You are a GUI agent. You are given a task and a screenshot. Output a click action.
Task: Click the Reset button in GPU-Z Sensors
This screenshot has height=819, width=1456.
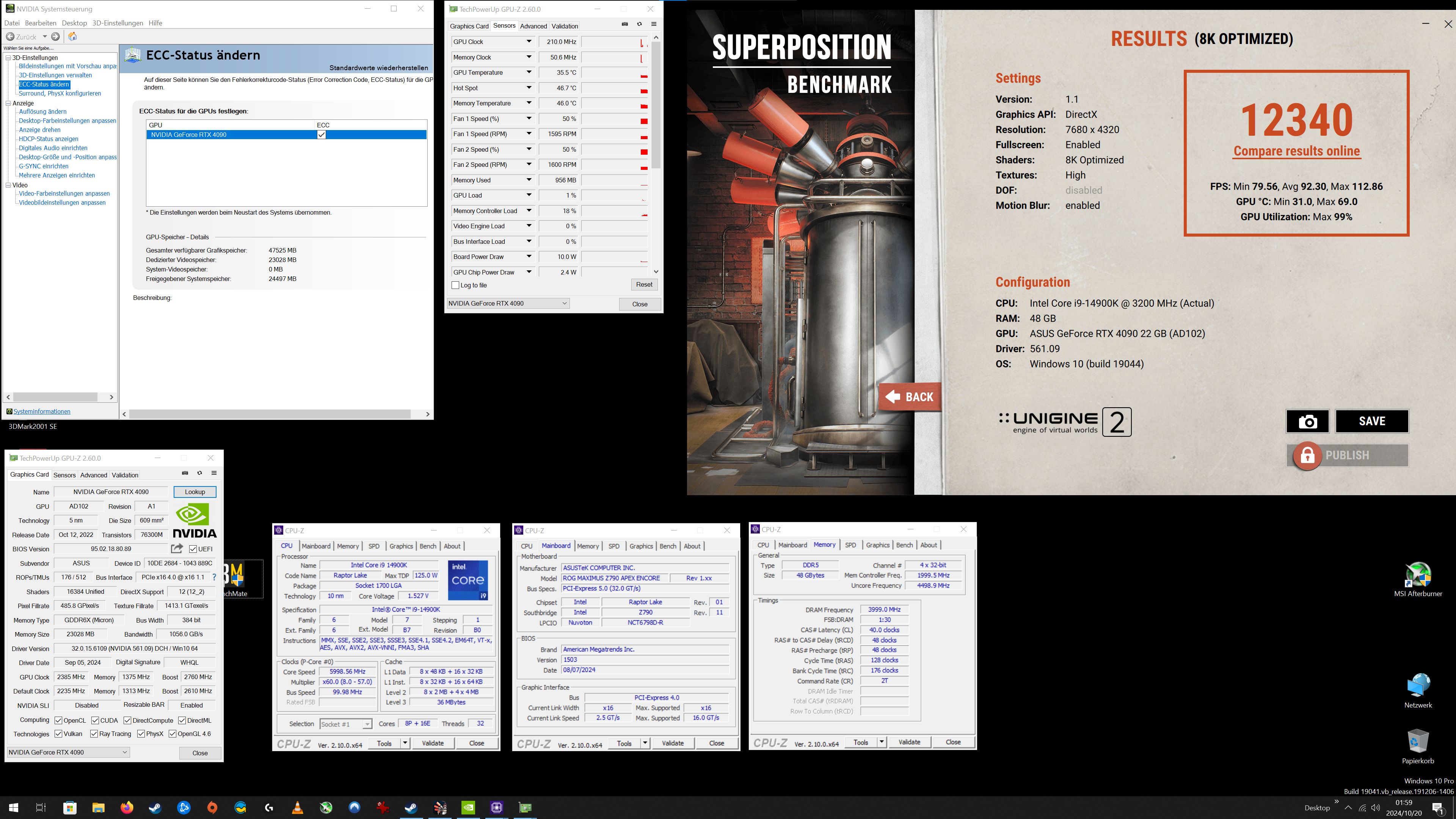(x=644, y=285)
